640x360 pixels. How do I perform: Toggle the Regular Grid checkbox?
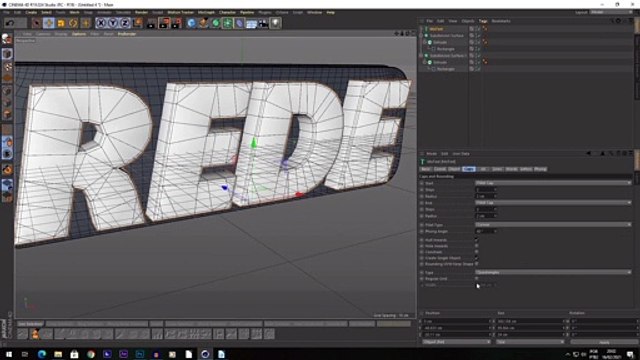click(477, 279)
